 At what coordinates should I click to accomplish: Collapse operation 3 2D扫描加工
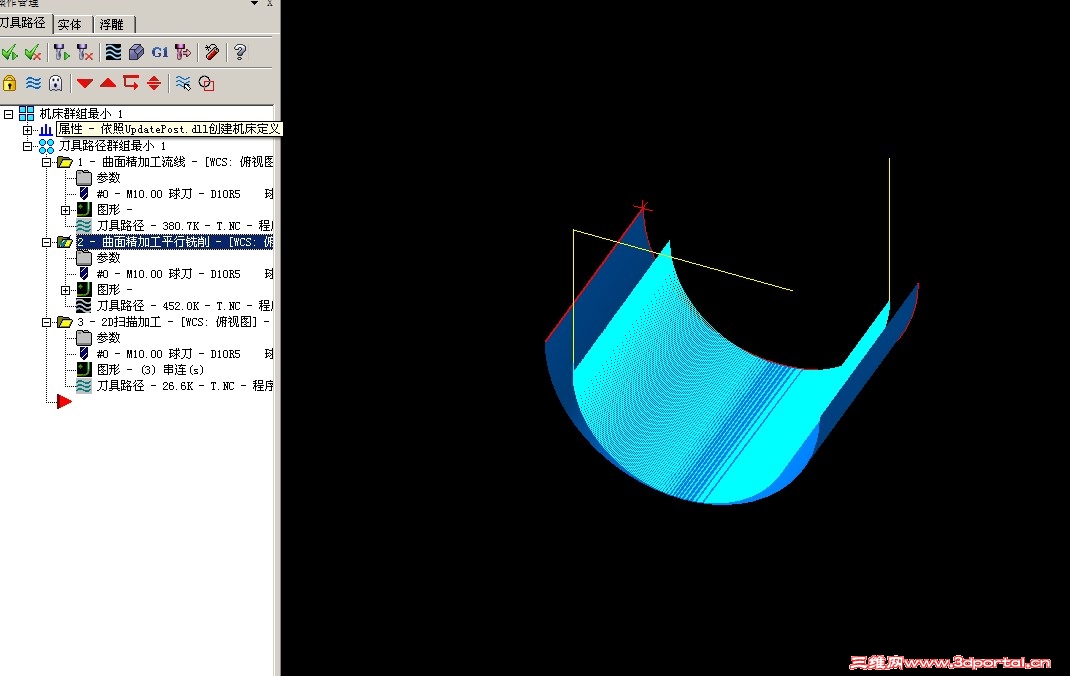coord(46,322)
